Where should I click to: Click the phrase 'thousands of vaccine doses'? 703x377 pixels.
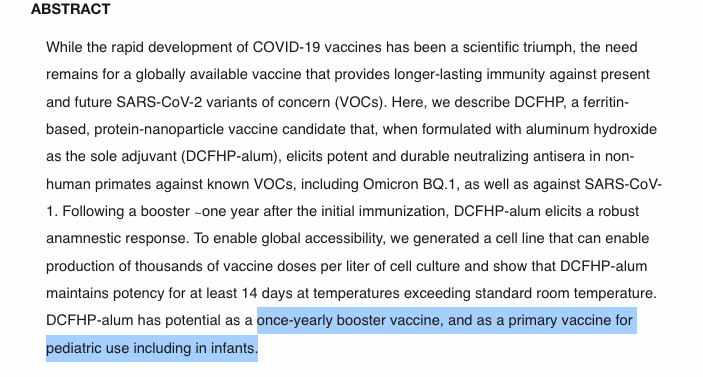[x=226, y=266]
